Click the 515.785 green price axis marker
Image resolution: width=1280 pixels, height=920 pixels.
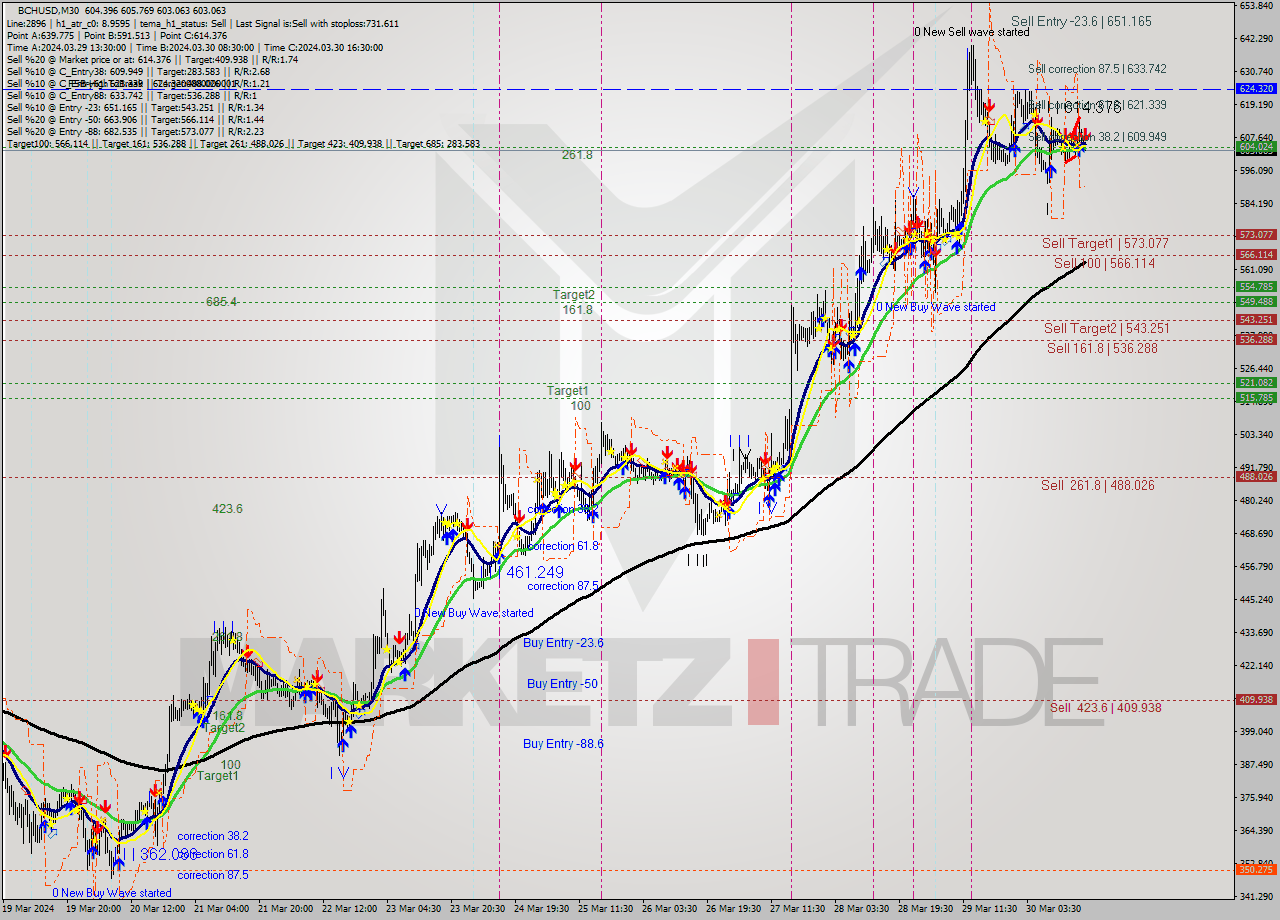pos(1256,398)
